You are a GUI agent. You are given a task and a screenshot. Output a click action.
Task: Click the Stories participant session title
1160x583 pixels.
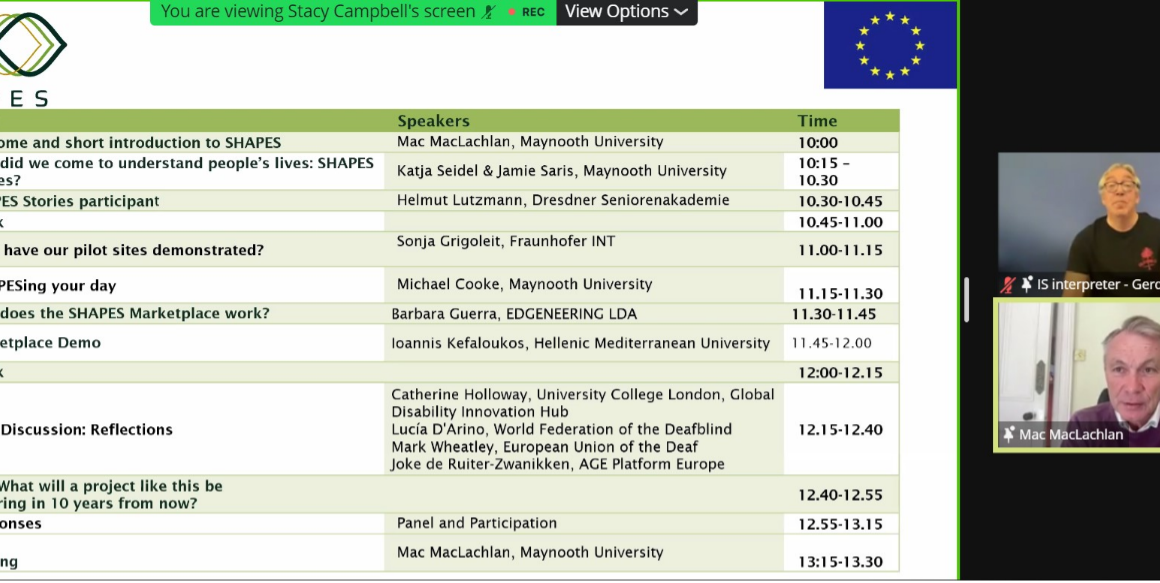coord(79,201)
